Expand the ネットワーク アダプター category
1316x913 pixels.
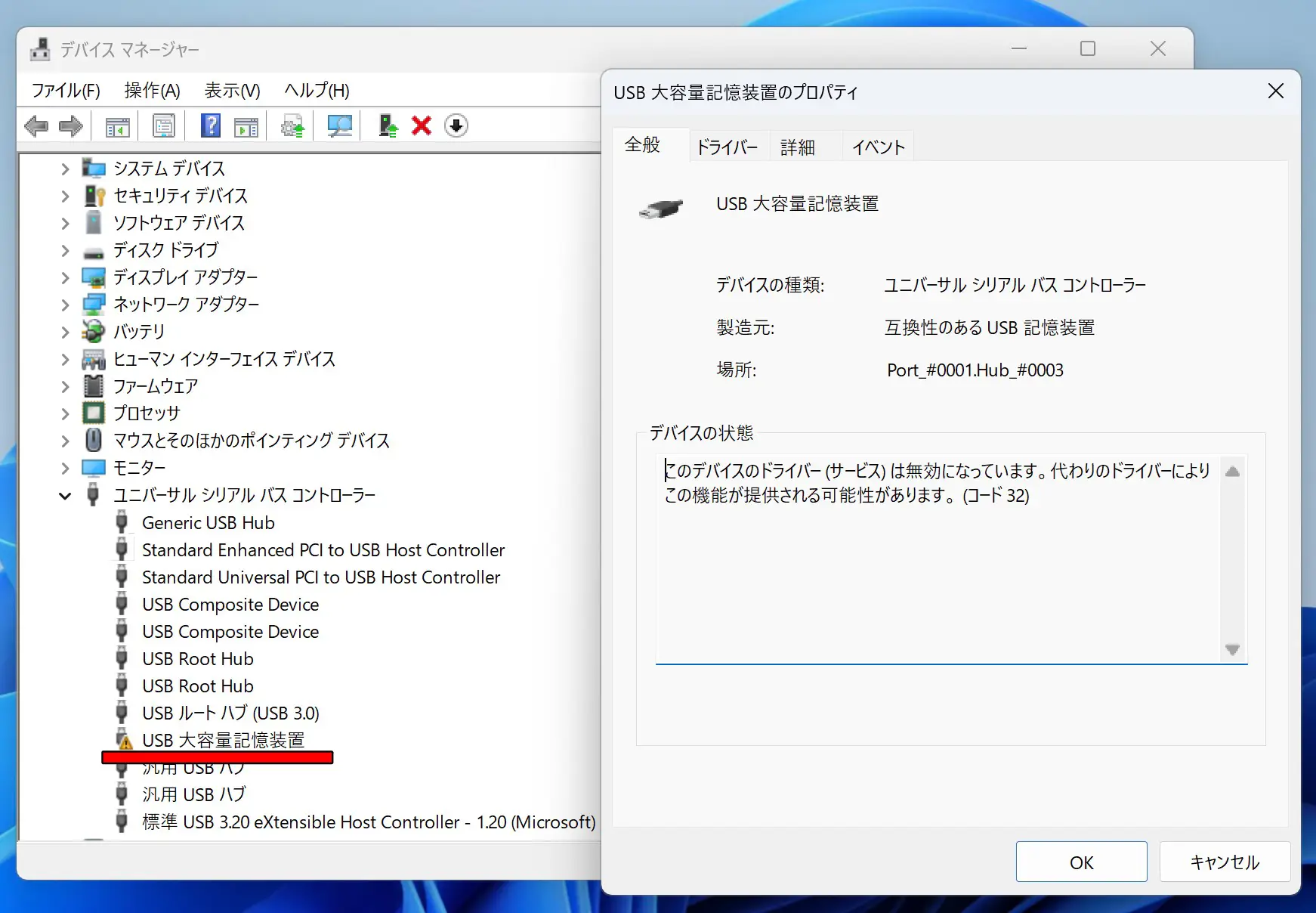(x=65, y=305)
